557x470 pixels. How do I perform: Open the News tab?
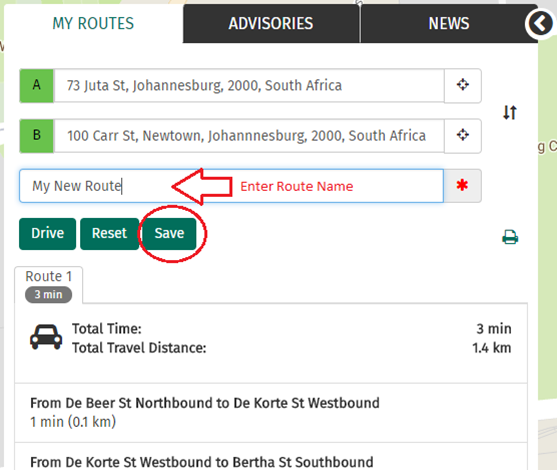pyautogui.click(x=449, y=24)
